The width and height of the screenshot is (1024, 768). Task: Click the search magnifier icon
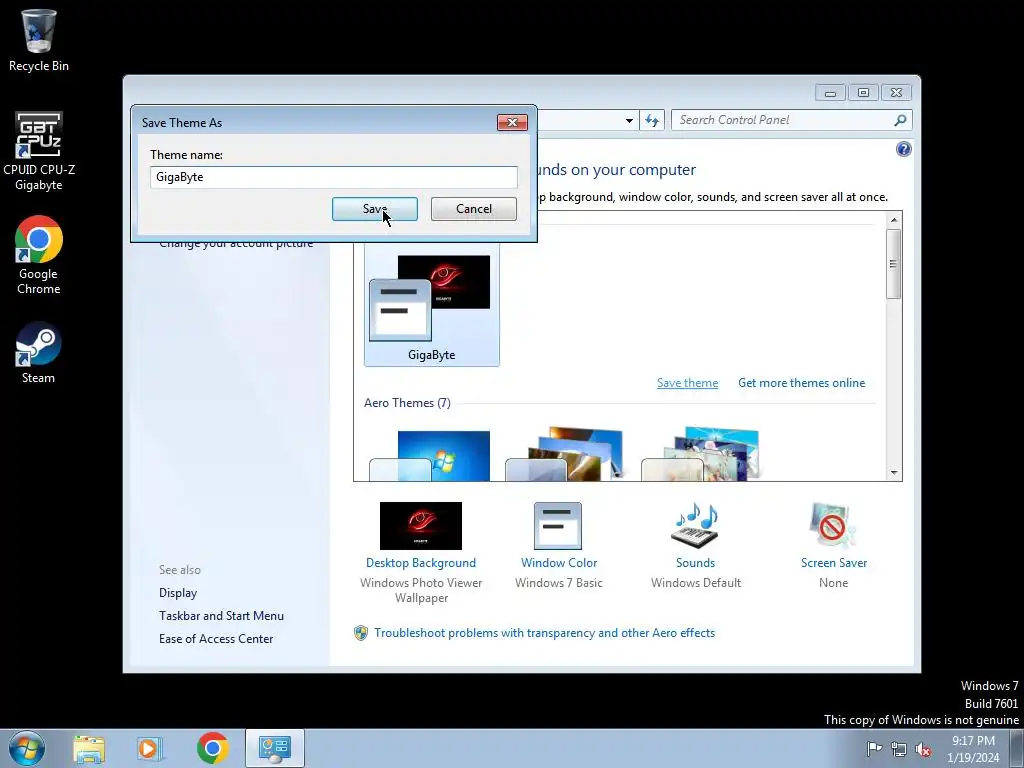click(x=901, y=120)
